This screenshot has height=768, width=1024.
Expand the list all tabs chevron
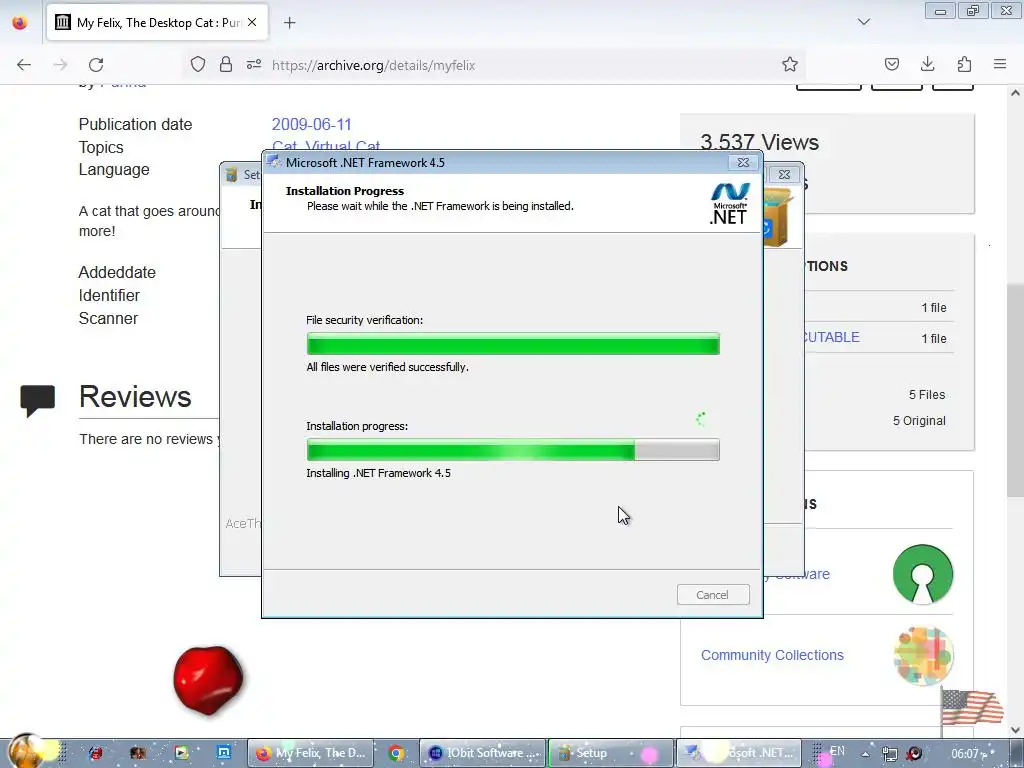coord(863,22)
